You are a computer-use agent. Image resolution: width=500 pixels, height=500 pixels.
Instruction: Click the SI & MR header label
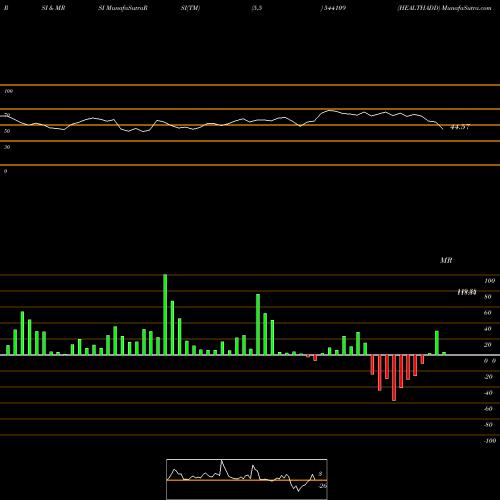pos(53,8)
